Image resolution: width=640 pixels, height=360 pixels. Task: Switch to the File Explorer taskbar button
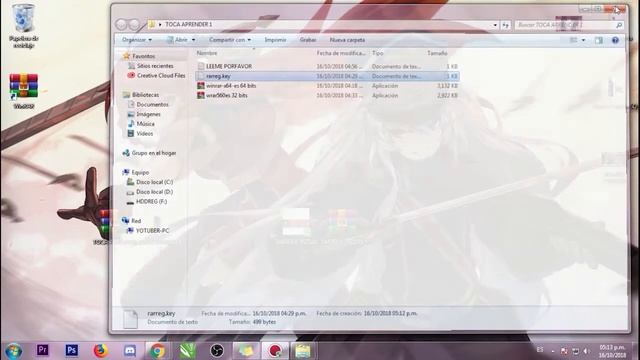[303, 351]
